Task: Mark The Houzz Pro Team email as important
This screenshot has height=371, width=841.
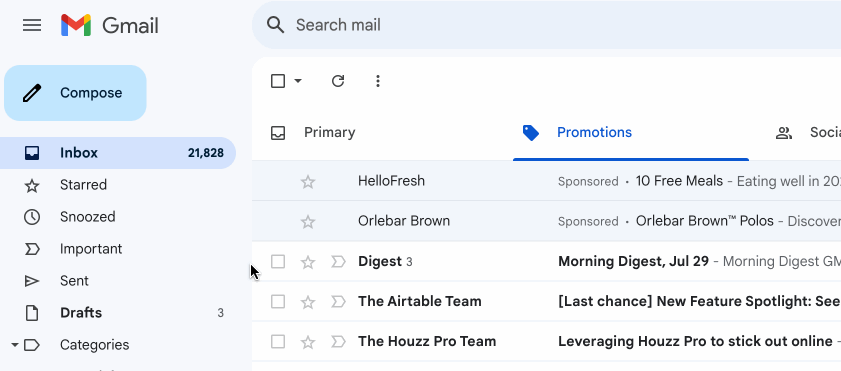Action: click(x=338, y=342)
